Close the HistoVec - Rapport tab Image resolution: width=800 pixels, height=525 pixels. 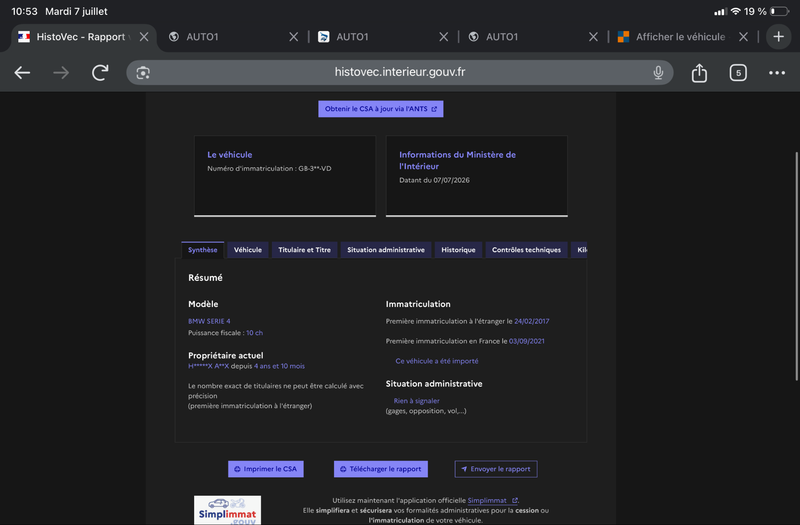(144, 37)
